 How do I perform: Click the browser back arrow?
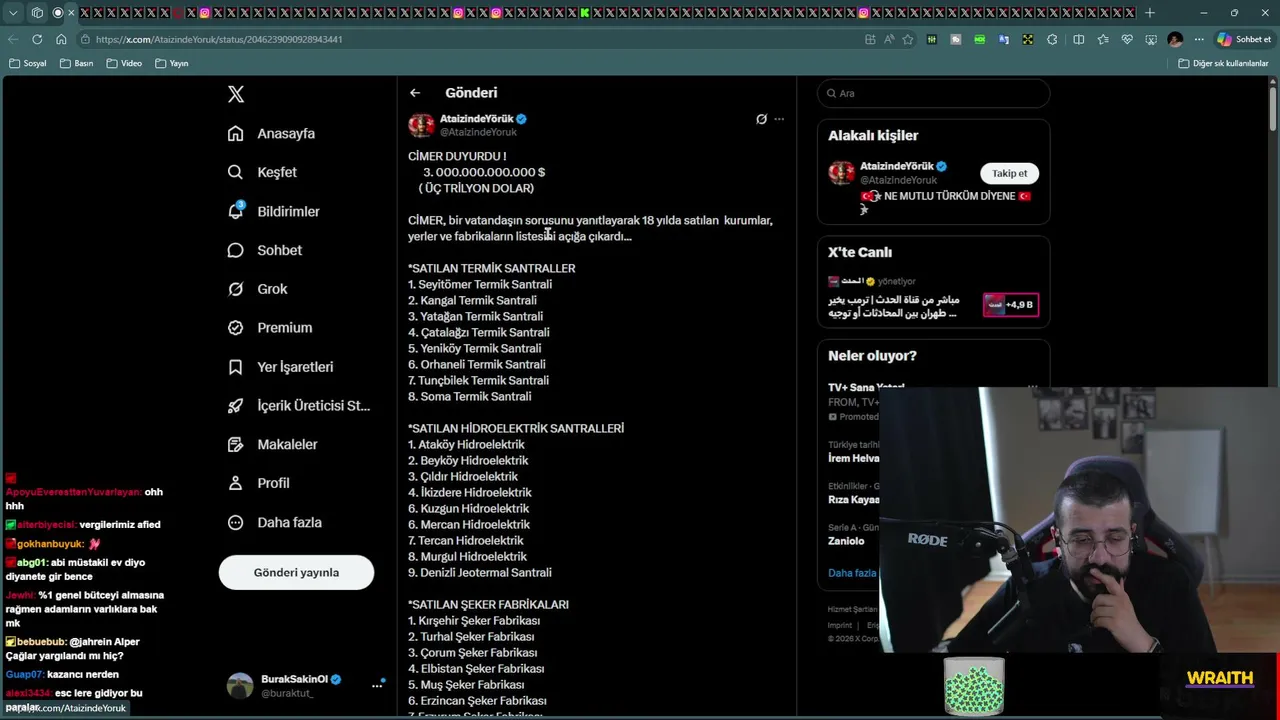click(13, 39)
